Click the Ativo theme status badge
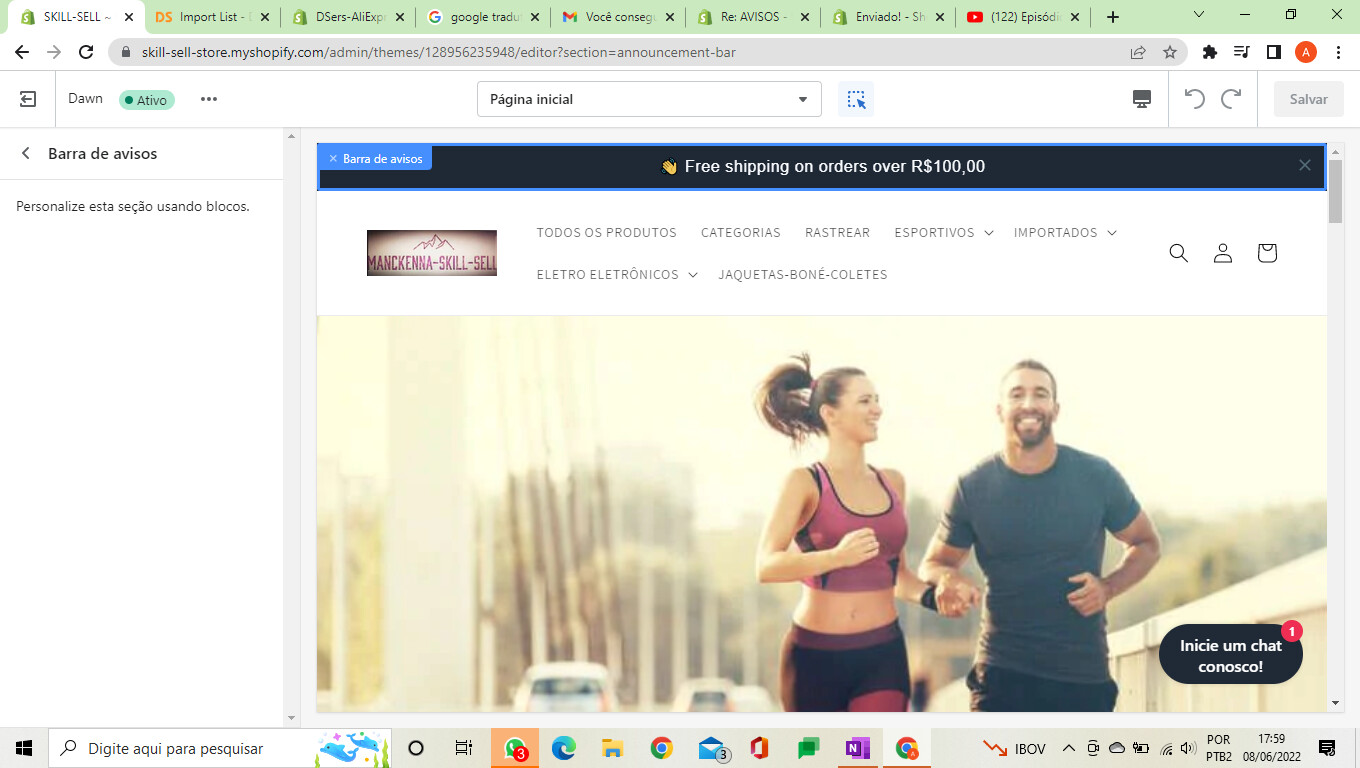The image size is (1360, 768). pos(147,100)
